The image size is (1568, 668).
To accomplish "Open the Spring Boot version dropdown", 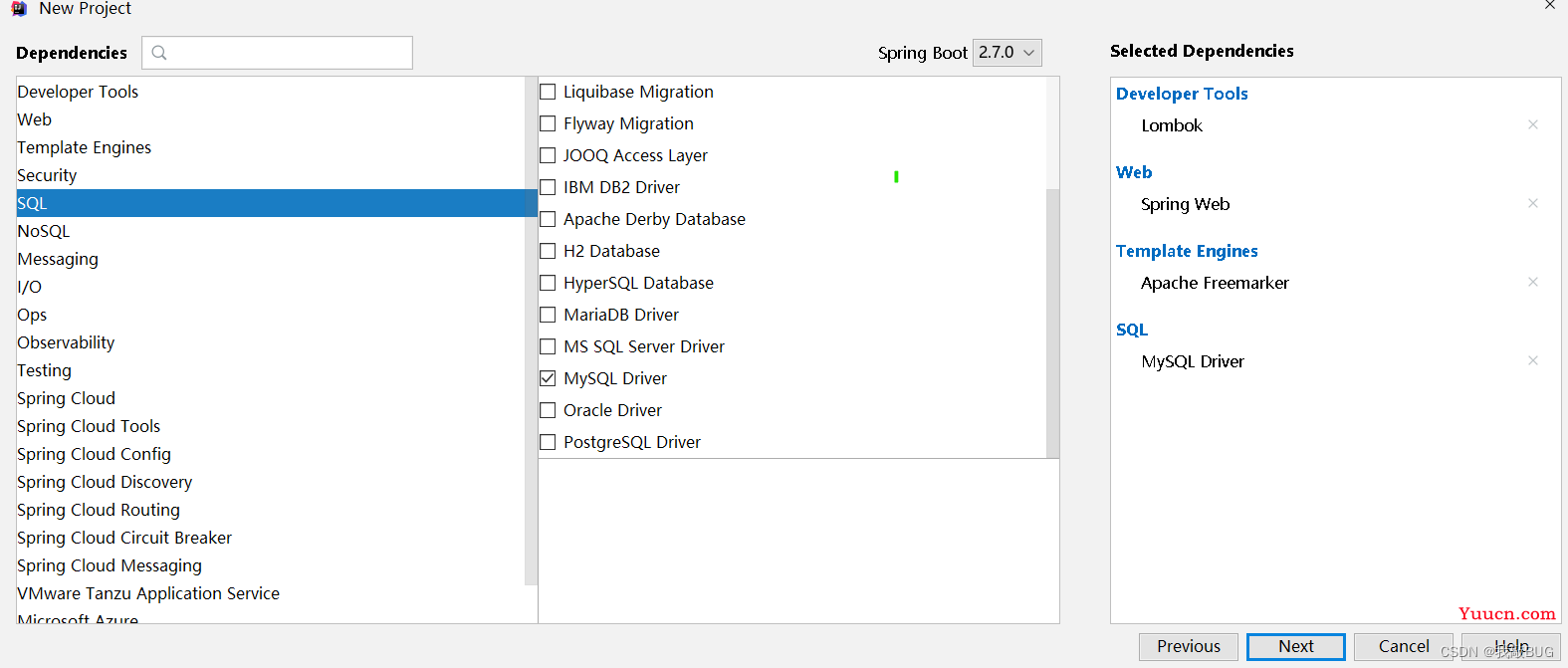I will [1008, 53].
